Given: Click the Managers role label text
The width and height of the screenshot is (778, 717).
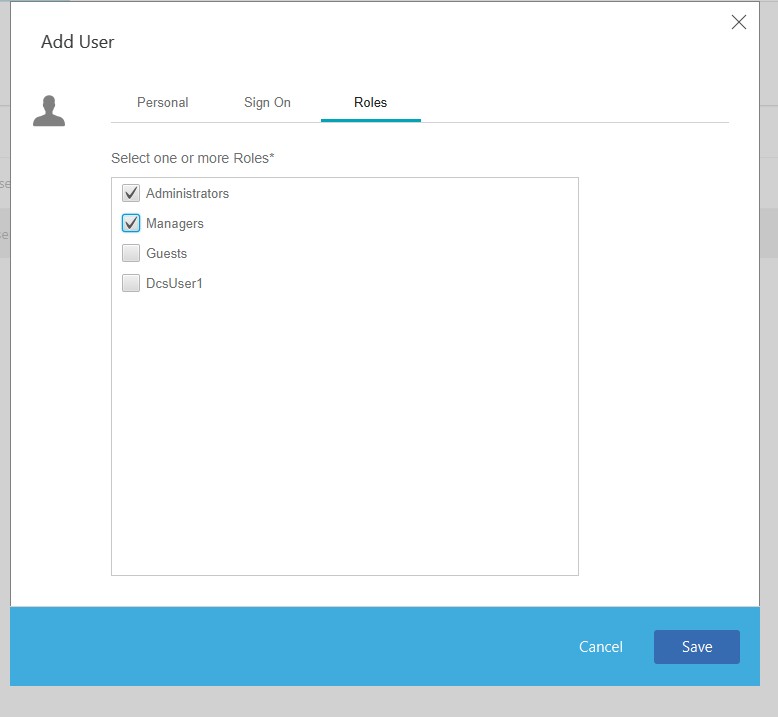Looking at the screenshot, I should (x=175, y=223).
